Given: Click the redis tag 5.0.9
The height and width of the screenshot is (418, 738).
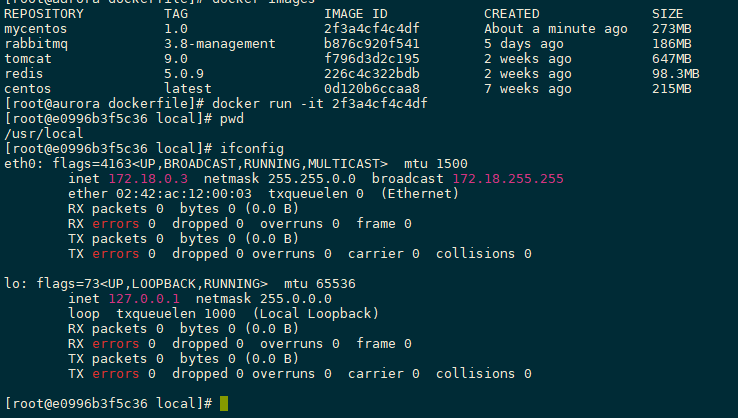Looking at the screenshot, I should point(184,74).
